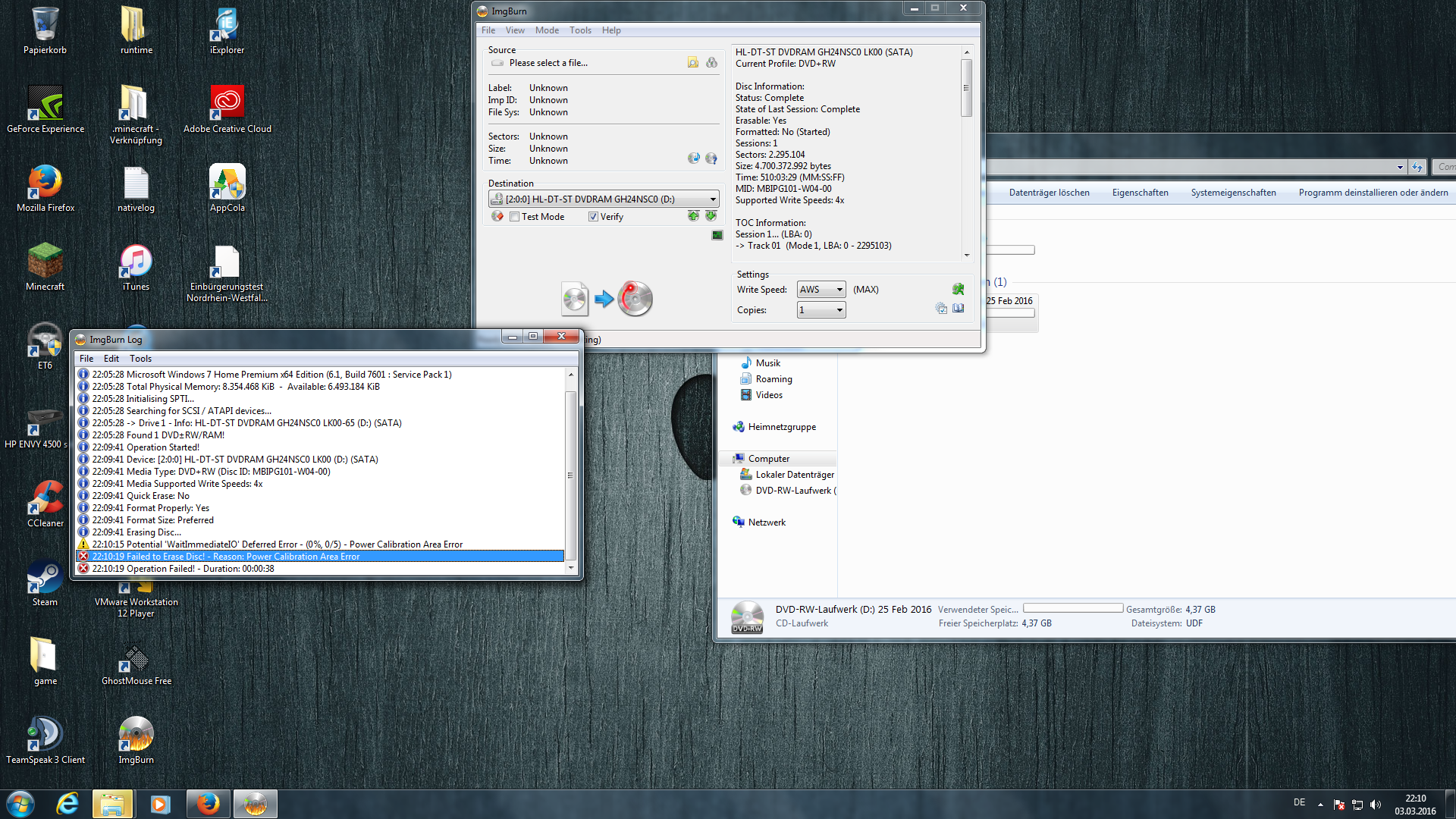Select the Operation Failed log line
This screenshot has height=819, width=1456.
pyautogui.click(x=183, y=569)
